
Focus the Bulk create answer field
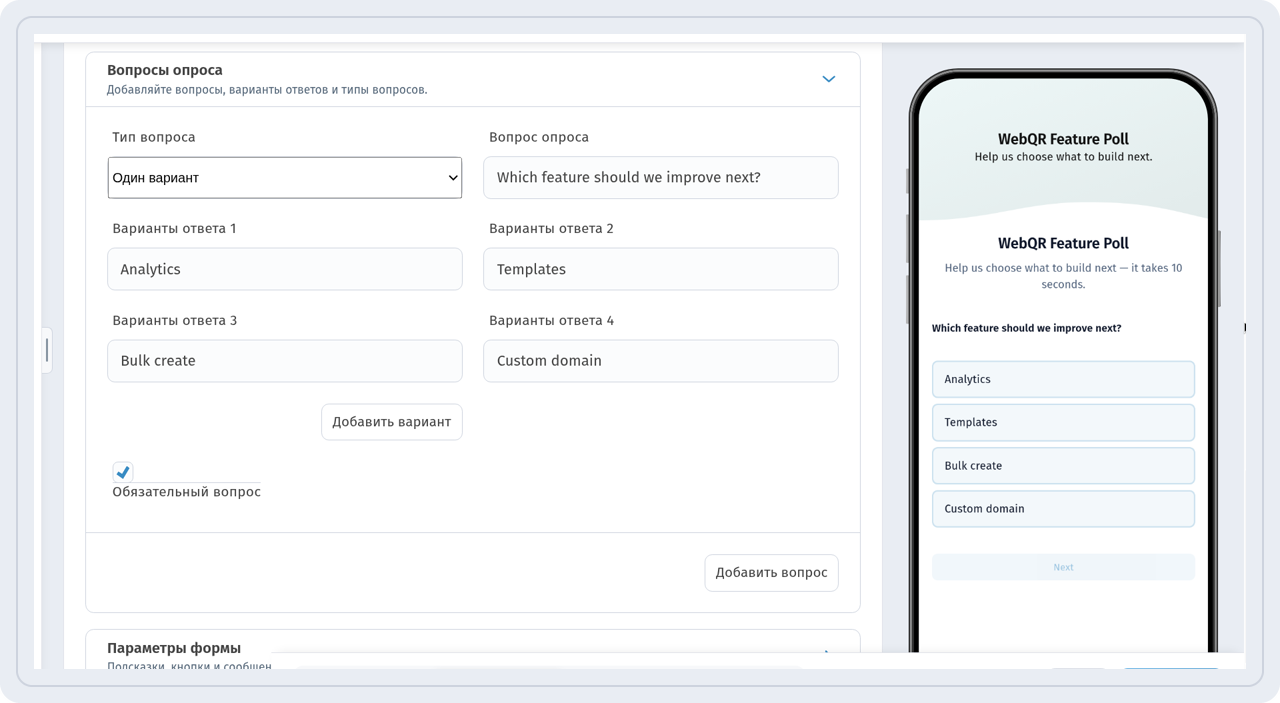point(285,361)
